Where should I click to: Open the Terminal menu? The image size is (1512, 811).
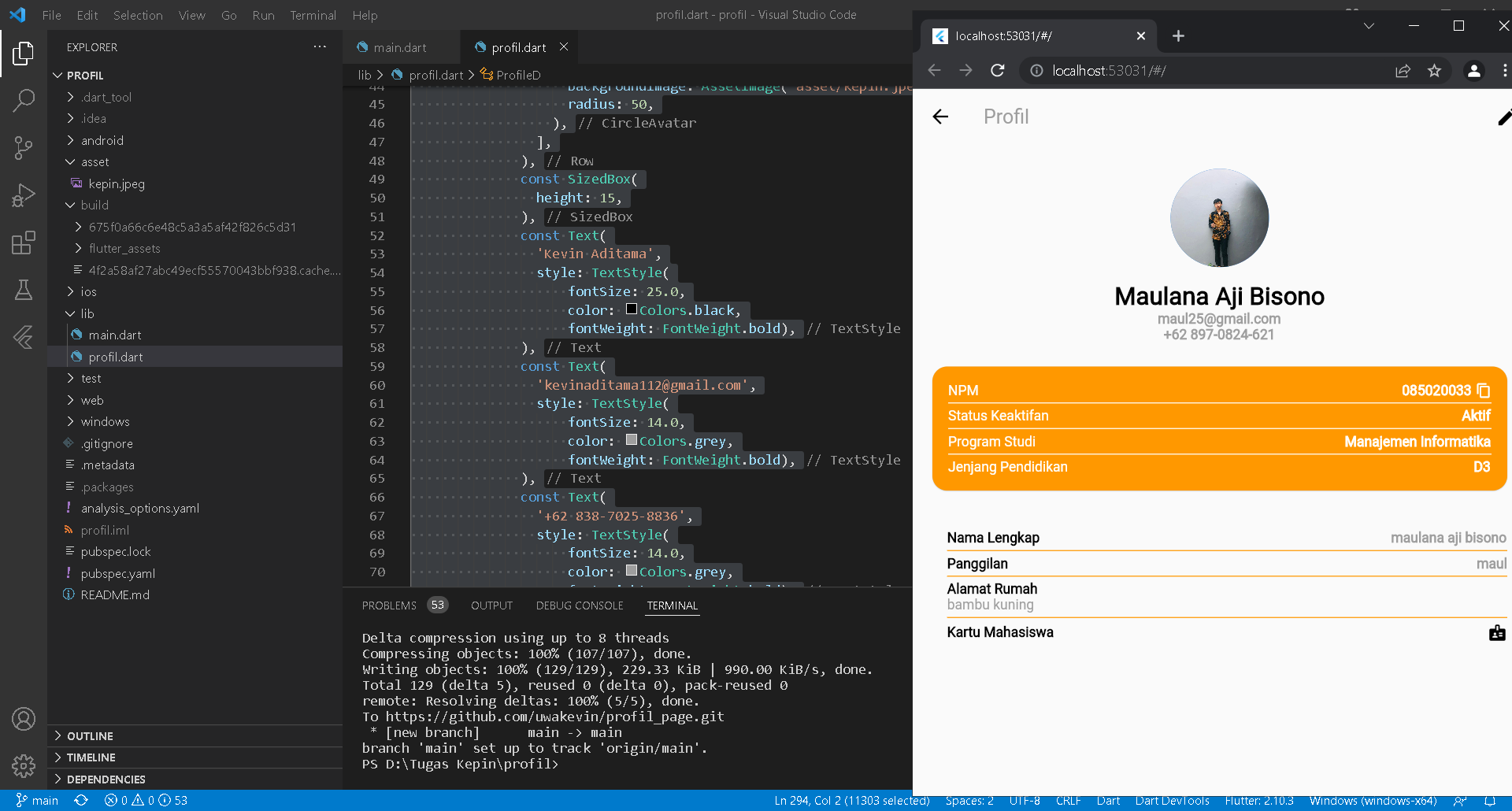313,15
